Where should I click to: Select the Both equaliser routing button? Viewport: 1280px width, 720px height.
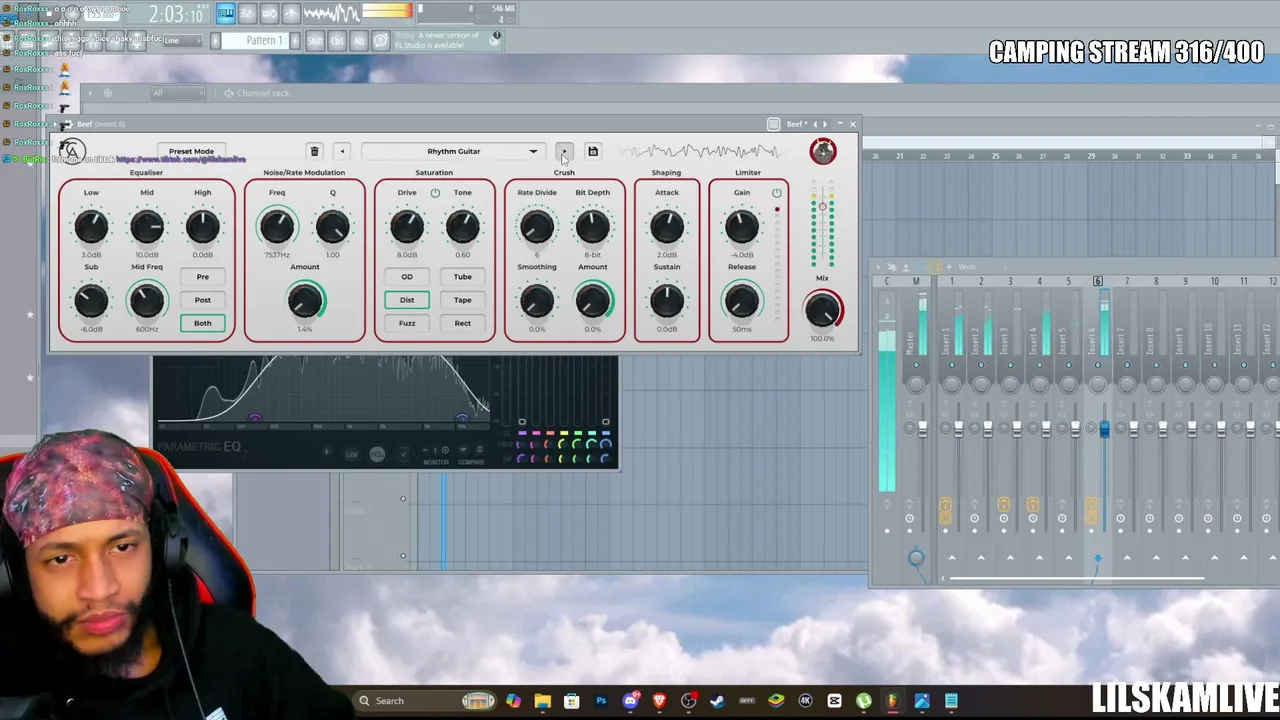[203, 323]
